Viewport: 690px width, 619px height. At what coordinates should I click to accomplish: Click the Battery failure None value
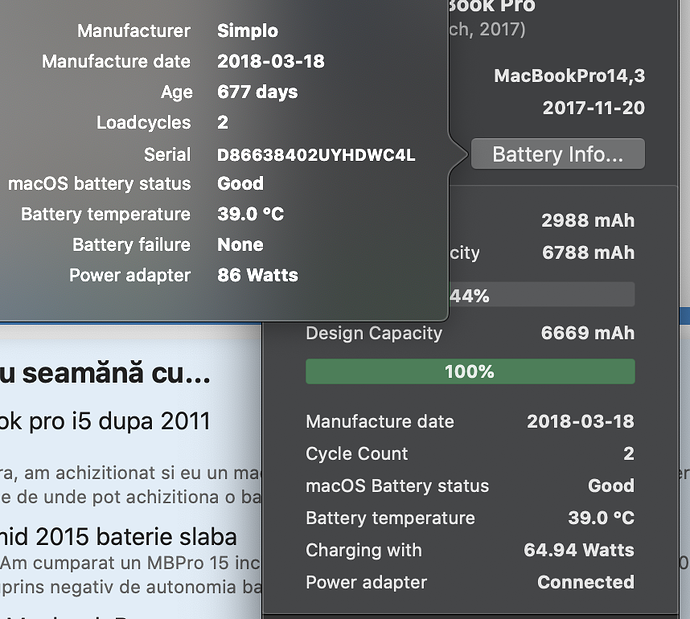[240, 244]
